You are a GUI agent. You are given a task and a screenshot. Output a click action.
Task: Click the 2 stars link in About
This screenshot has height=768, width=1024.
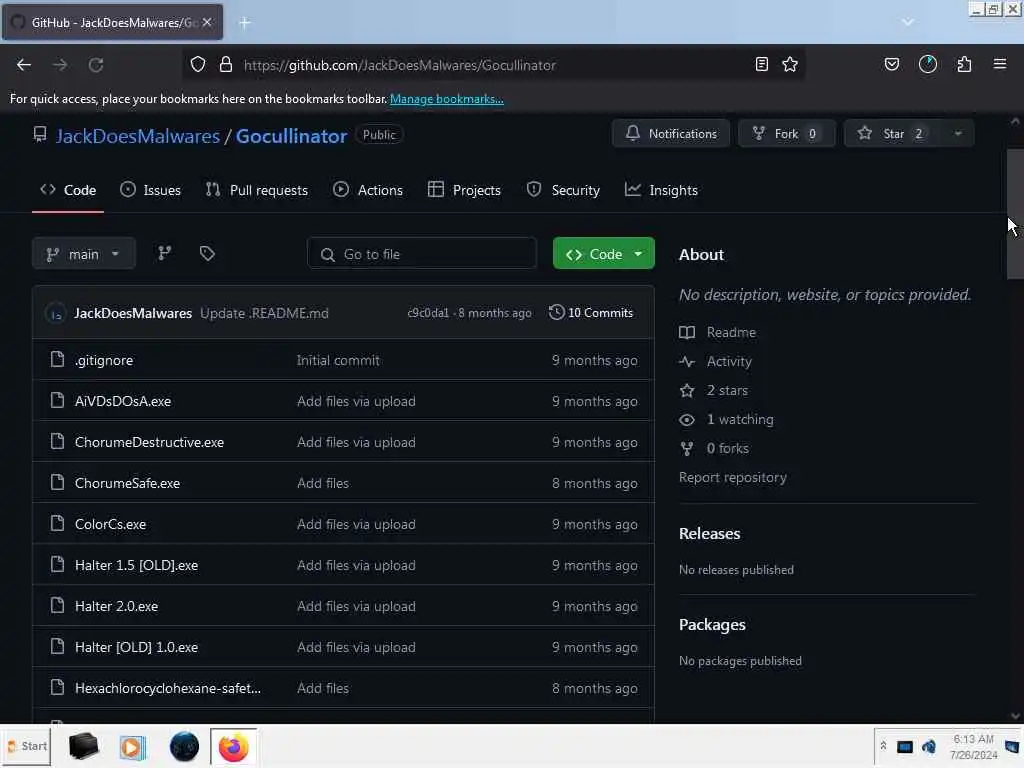pyautogui.click(x=727, y=391)
